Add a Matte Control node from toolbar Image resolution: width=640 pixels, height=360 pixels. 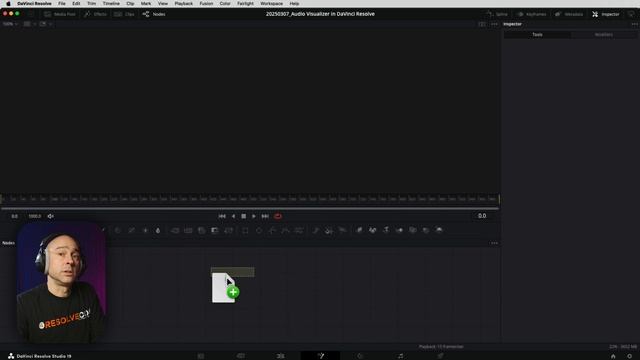(202, 231)
